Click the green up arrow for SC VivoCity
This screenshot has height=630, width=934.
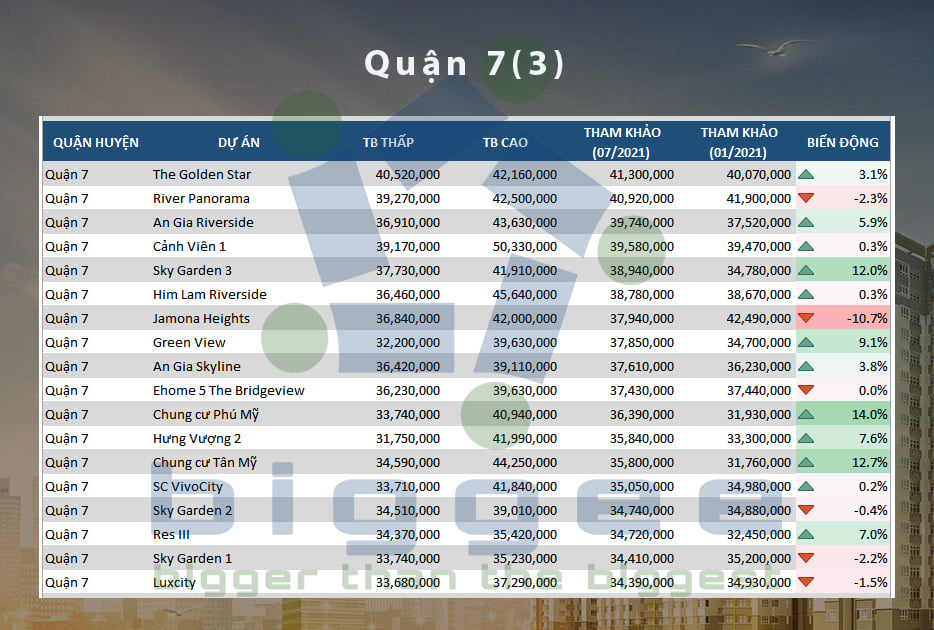pos(806,487)
